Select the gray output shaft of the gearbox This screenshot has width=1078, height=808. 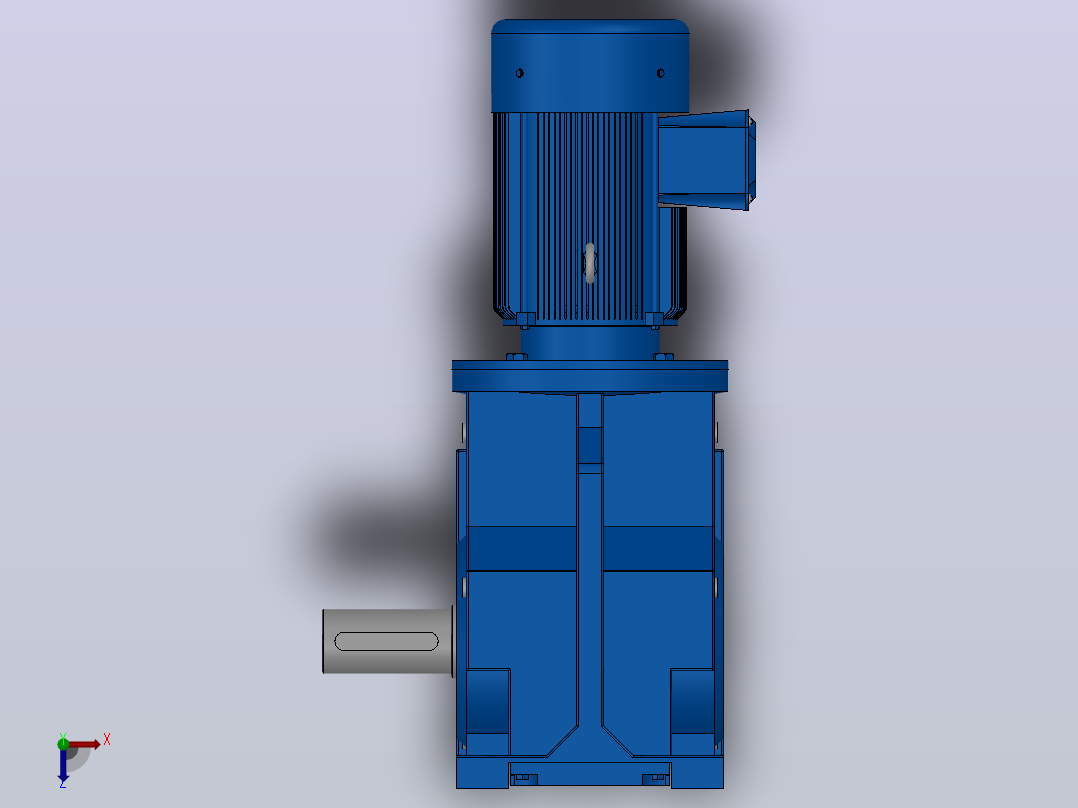coord(388,641)
